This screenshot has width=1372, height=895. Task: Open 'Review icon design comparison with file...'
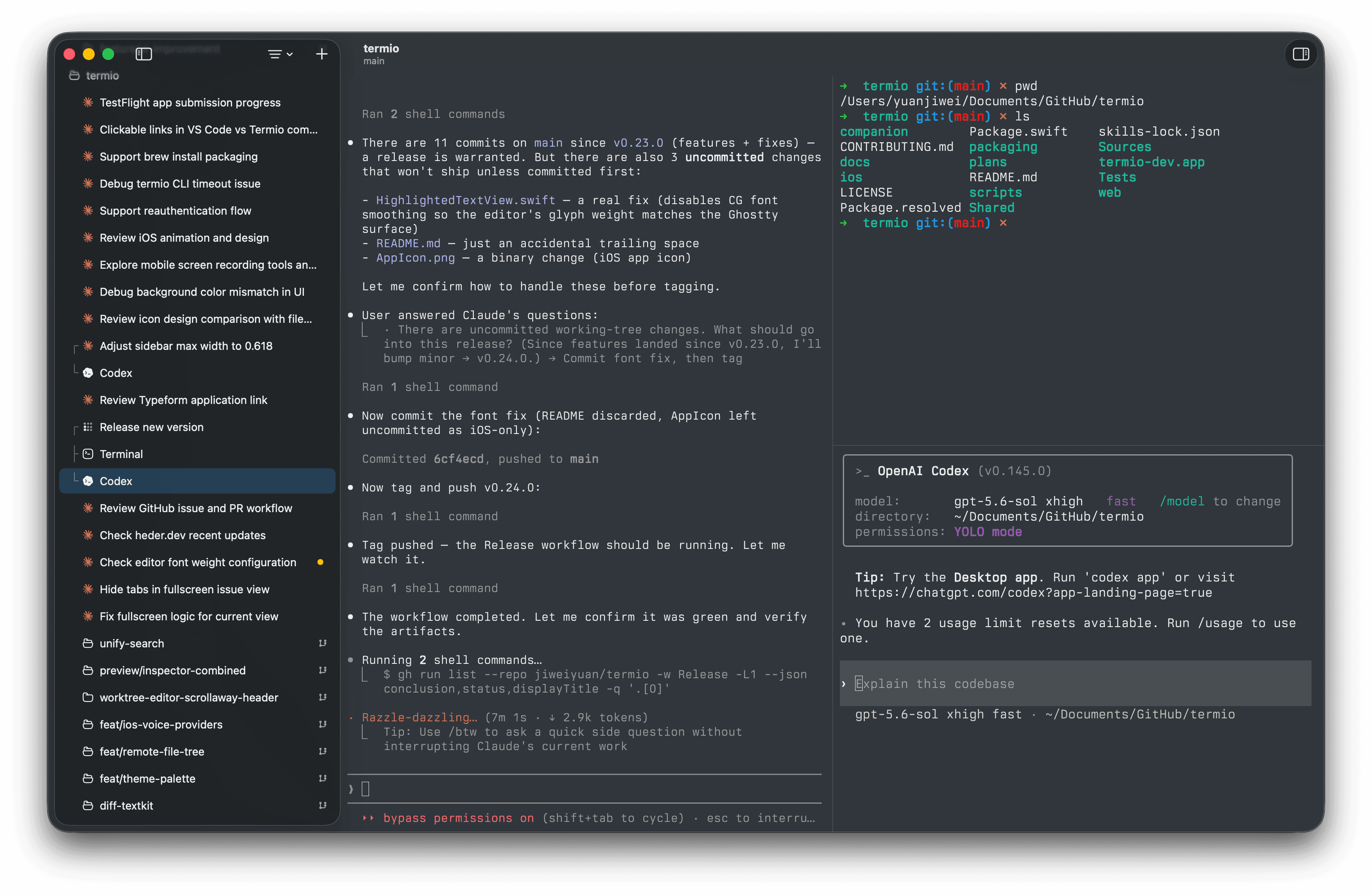(197, 319)
